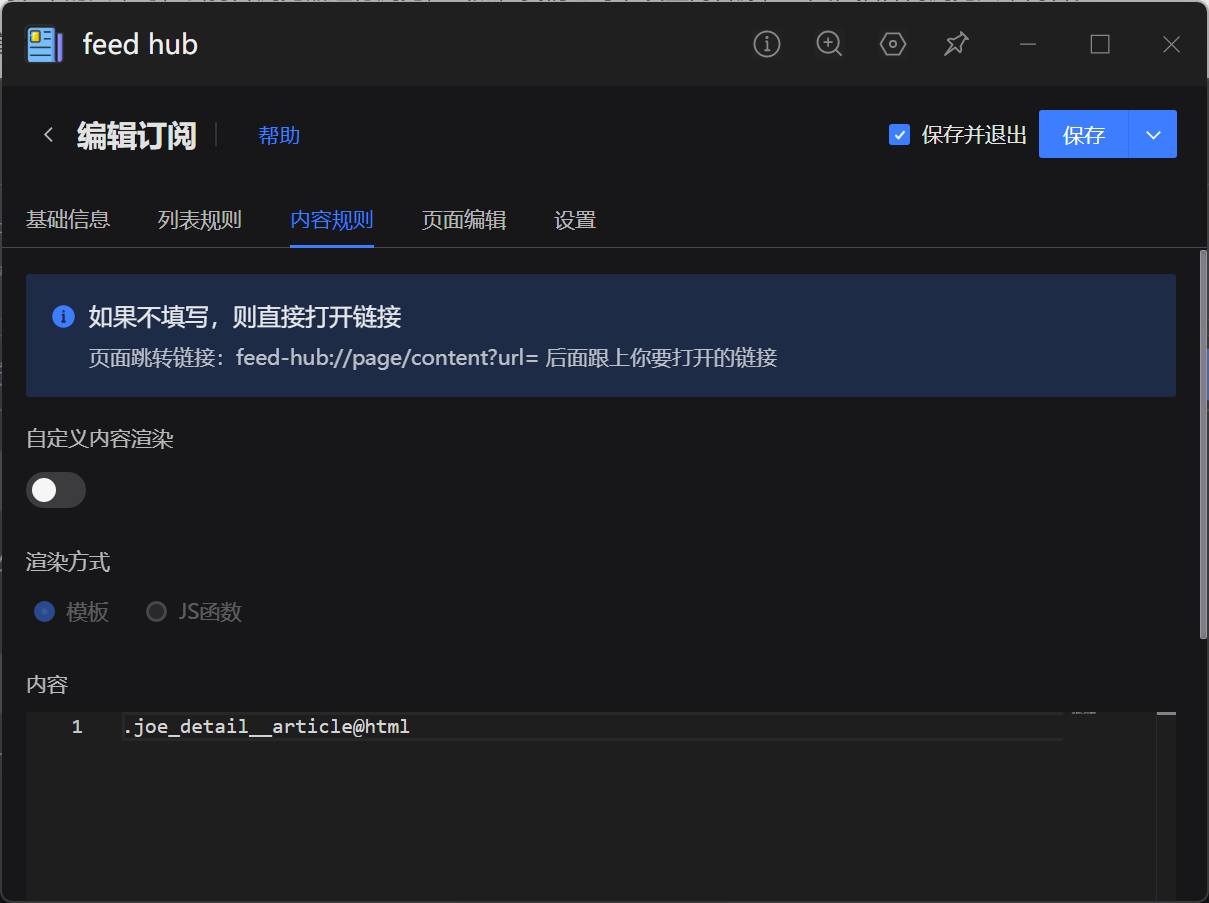1209x903 pixels.
Task: Open the 帮助 link
Action: point(279,135)
